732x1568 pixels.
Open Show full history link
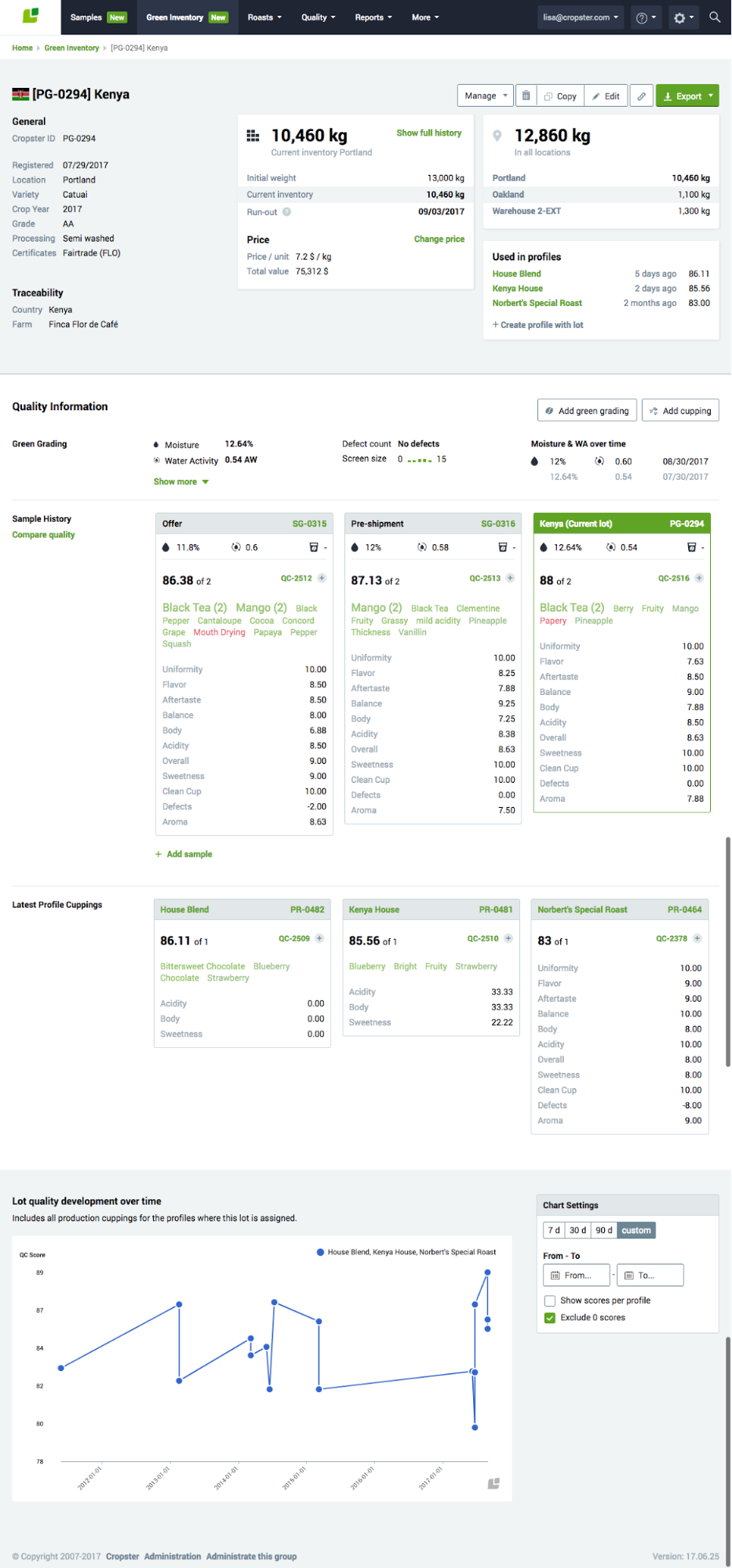[429, 133]
